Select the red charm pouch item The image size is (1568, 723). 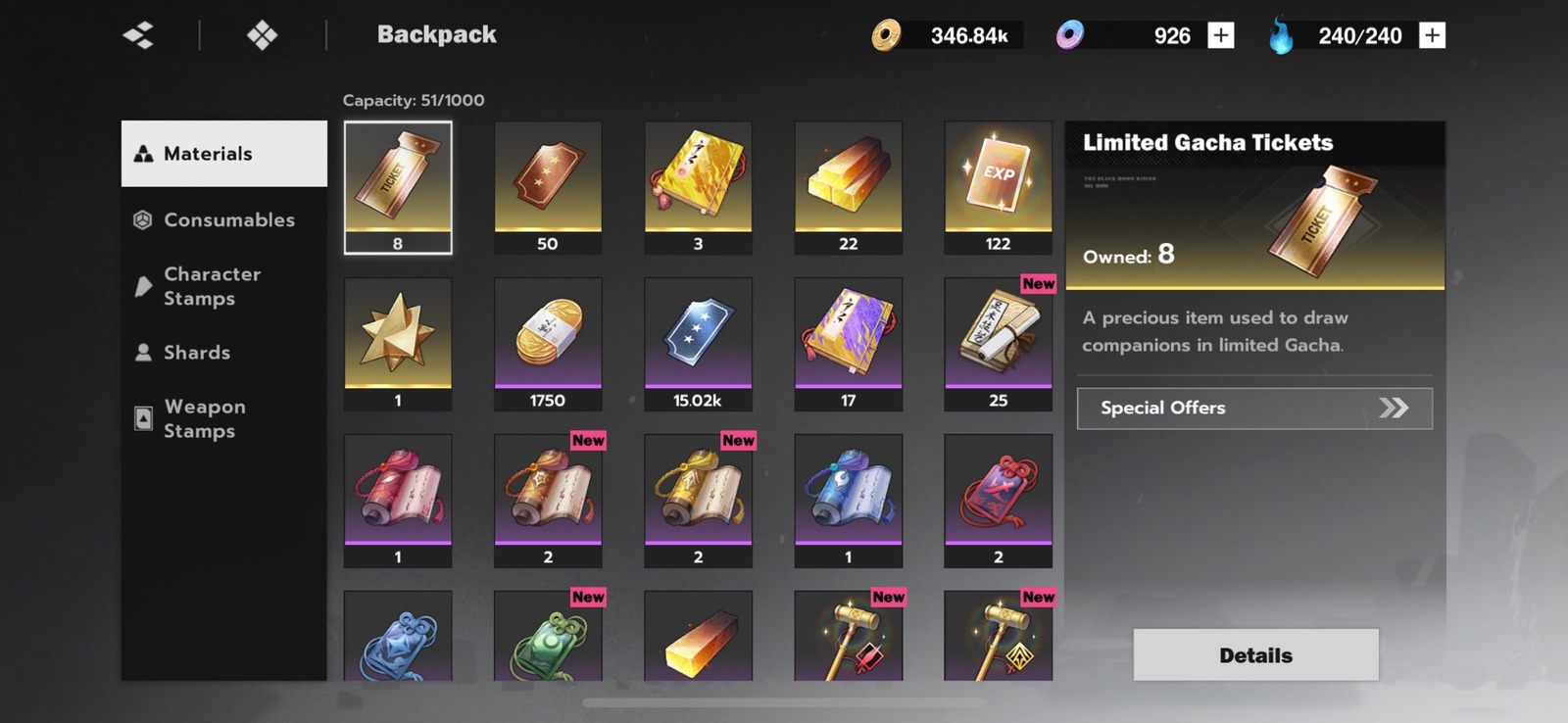(998, 501)
